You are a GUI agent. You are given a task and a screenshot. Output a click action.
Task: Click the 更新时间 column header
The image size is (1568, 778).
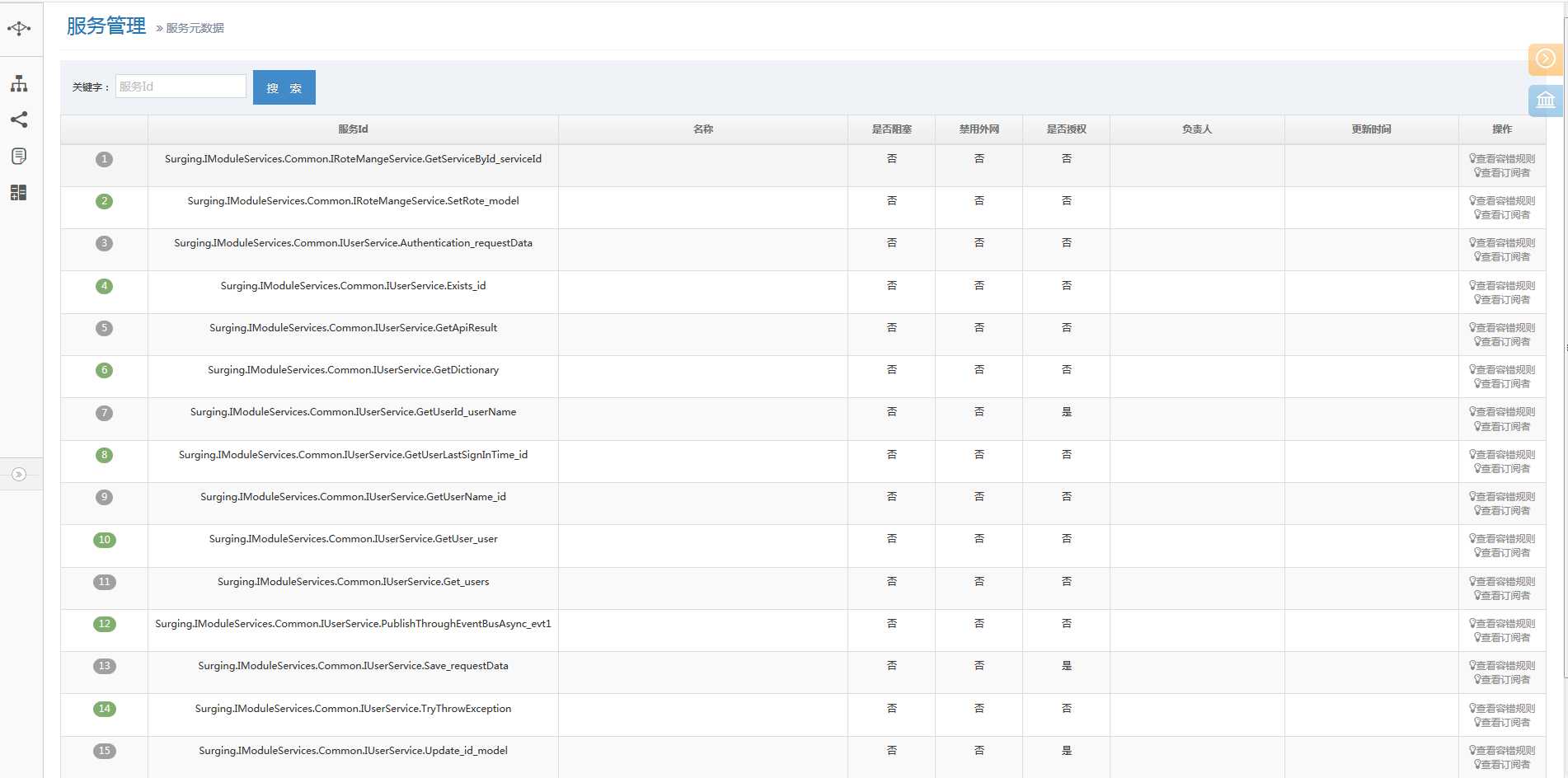tap(1372, 129)
